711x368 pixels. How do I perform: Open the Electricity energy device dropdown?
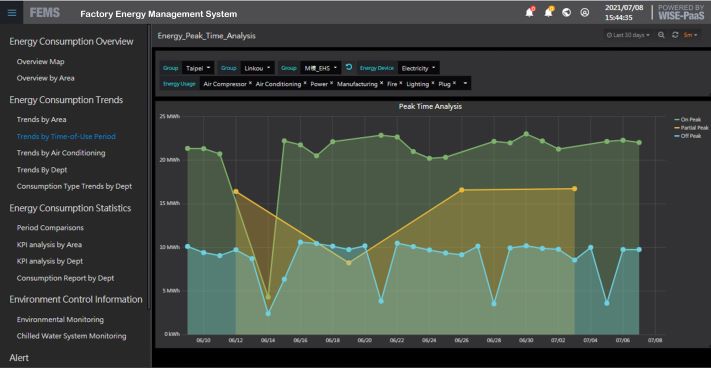[x=419, y=68]
